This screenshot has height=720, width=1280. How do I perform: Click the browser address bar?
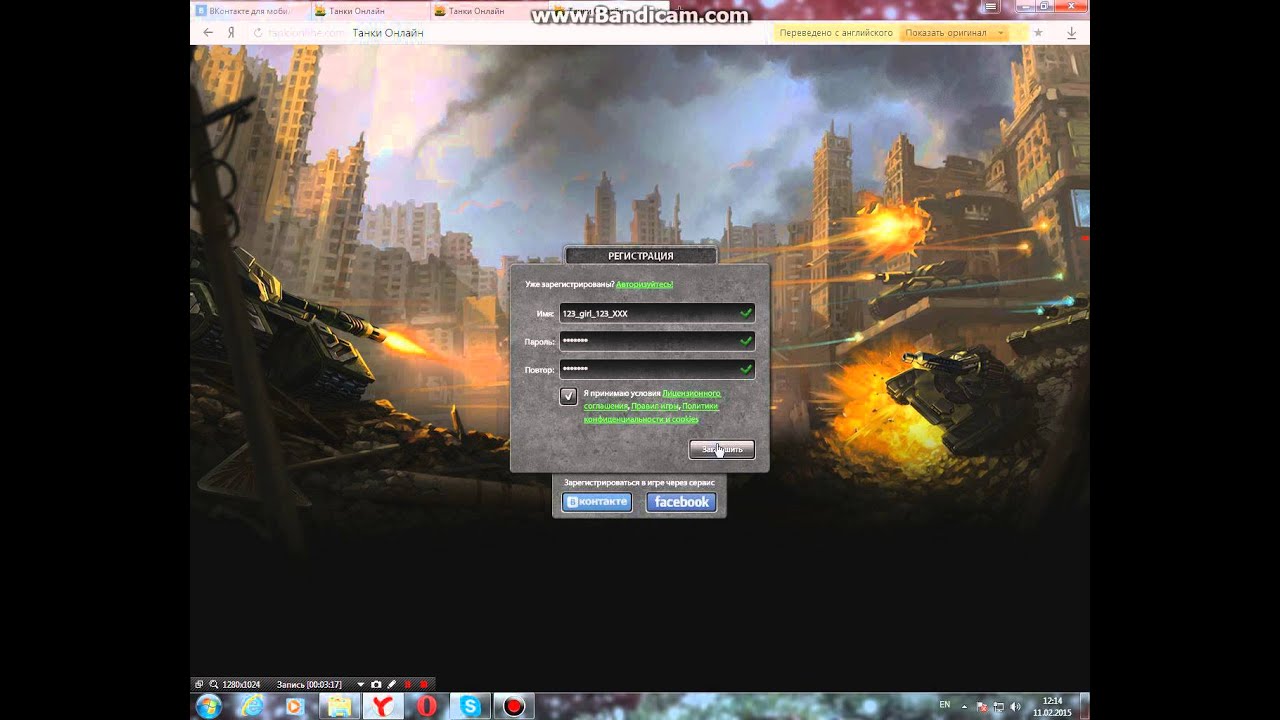coord(510,33)
